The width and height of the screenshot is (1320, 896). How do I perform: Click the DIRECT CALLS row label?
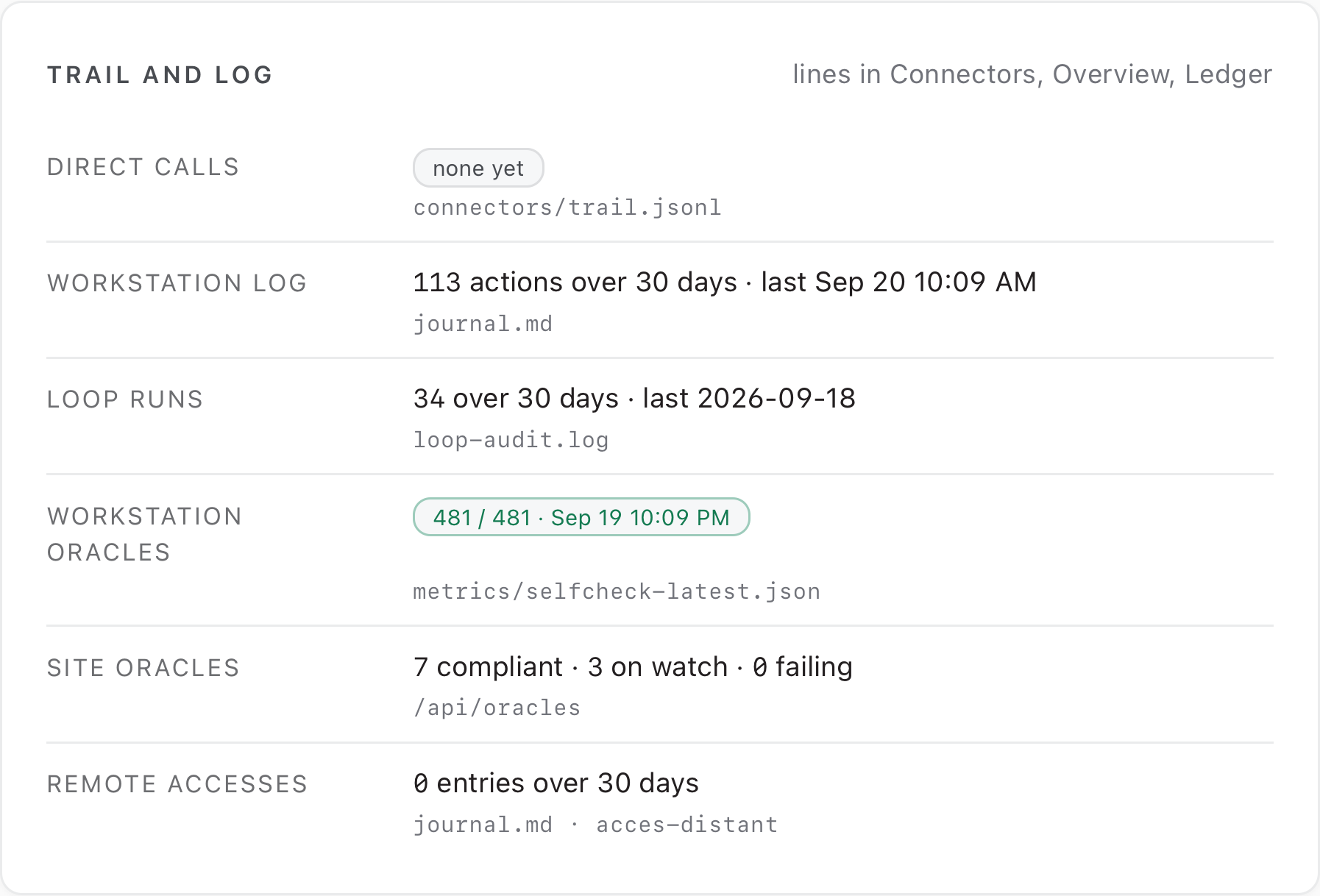[143, 167]
